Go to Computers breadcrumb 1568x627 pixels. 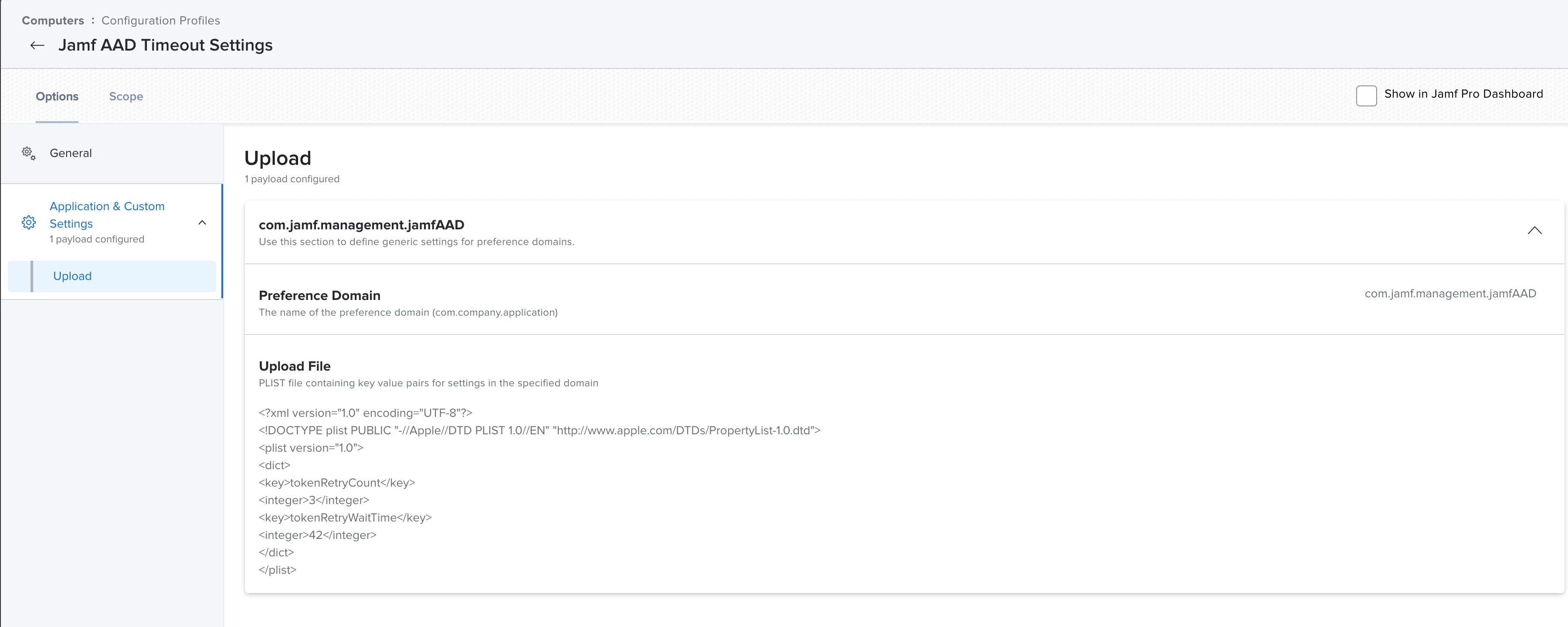53,20
